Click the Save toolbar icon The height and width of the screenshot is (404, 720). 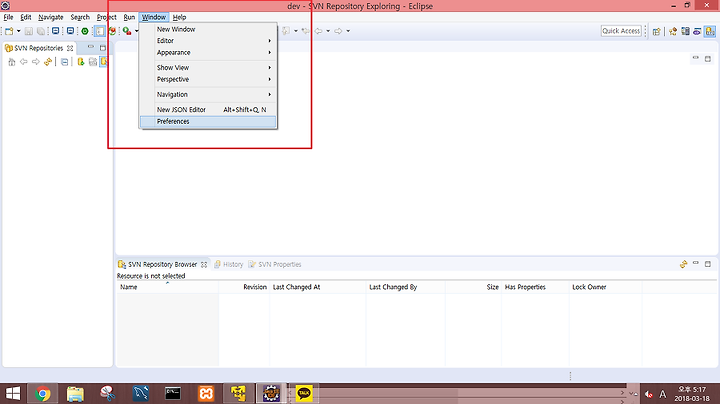click(x=28, y=31)
